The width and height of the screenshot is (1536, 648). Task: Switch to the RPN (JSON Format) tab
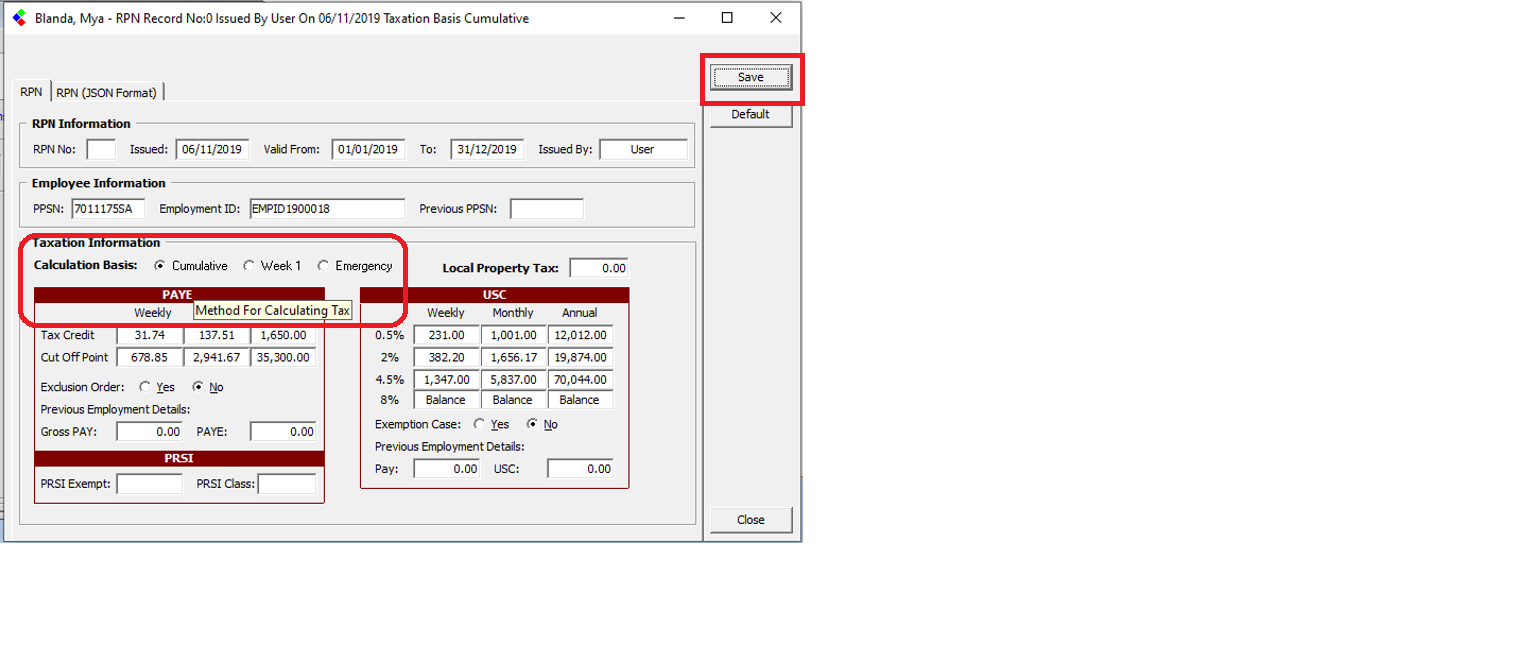point(106,92)
